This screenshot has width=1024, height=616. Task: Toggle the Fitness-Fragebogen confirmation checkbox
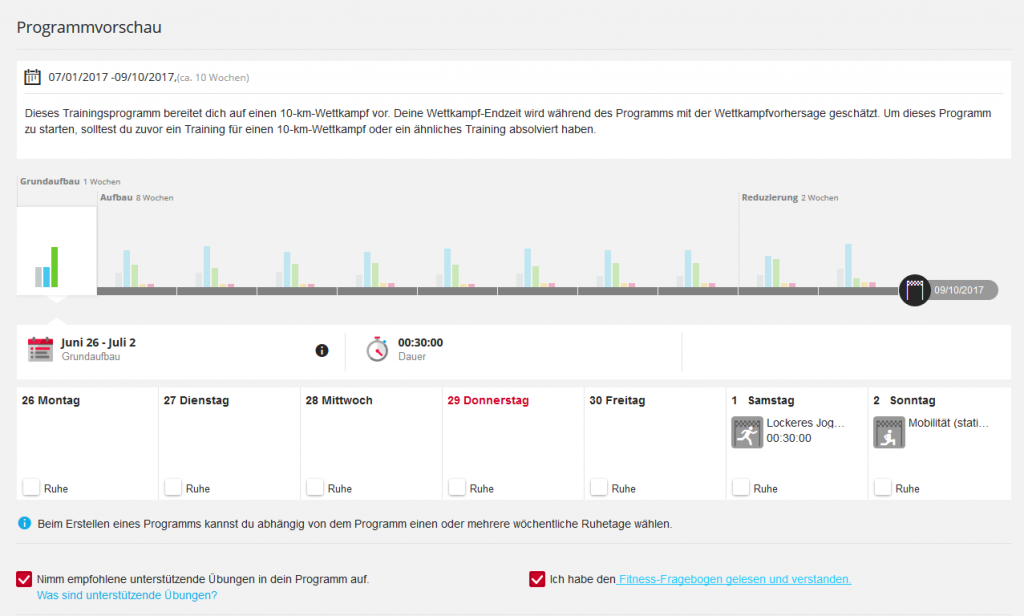click(x=538, y=579)
